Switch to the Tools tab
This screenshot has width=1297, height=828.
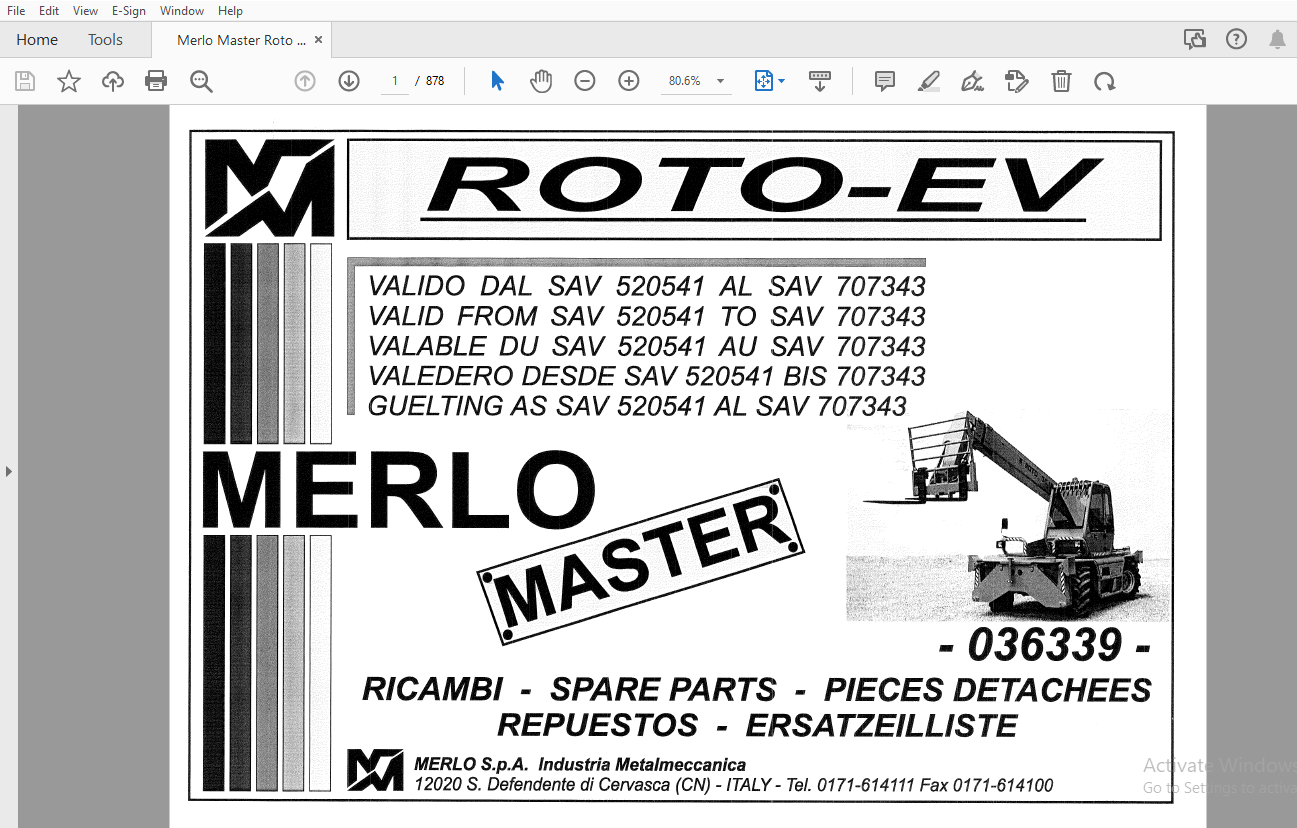(x=105, y=40)
